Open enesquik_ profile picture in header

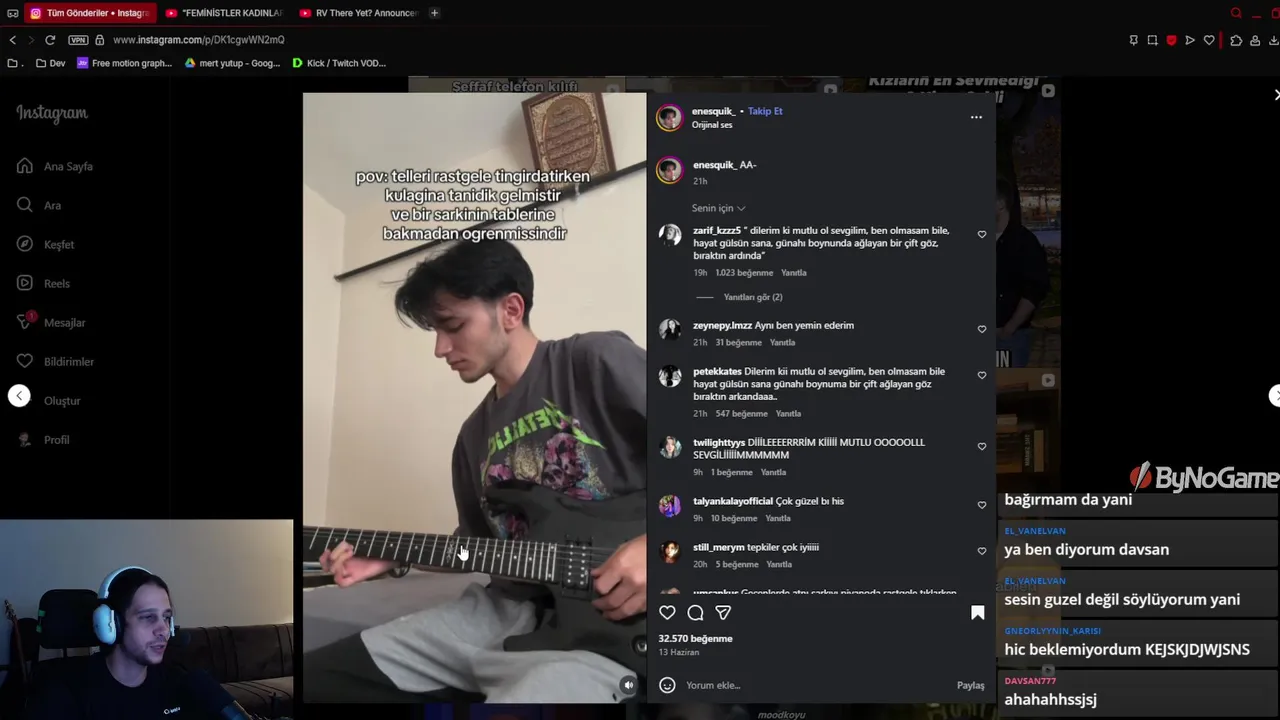pyautogui.click(x=669, y=117)
